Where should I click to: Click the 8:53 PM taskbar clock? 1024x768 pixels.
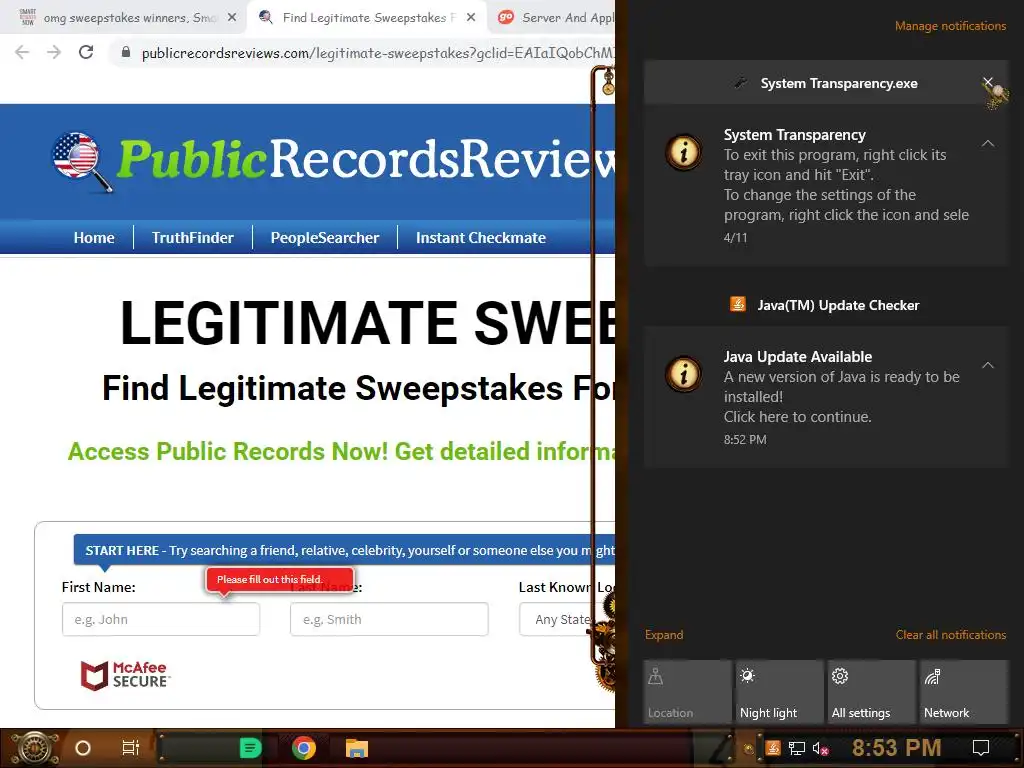click(896, 748)
